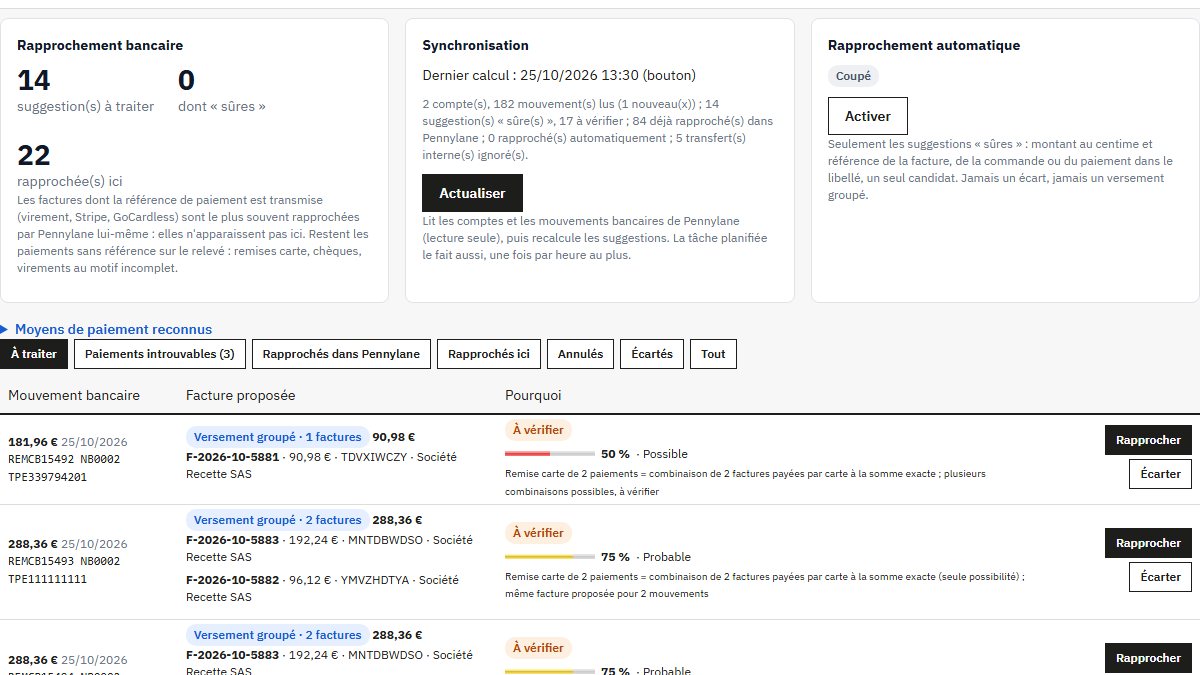Click the Mouvement bancaire column header
Image resolution: width=1200 pixels, height=675 pixels.
pos(74,396)
